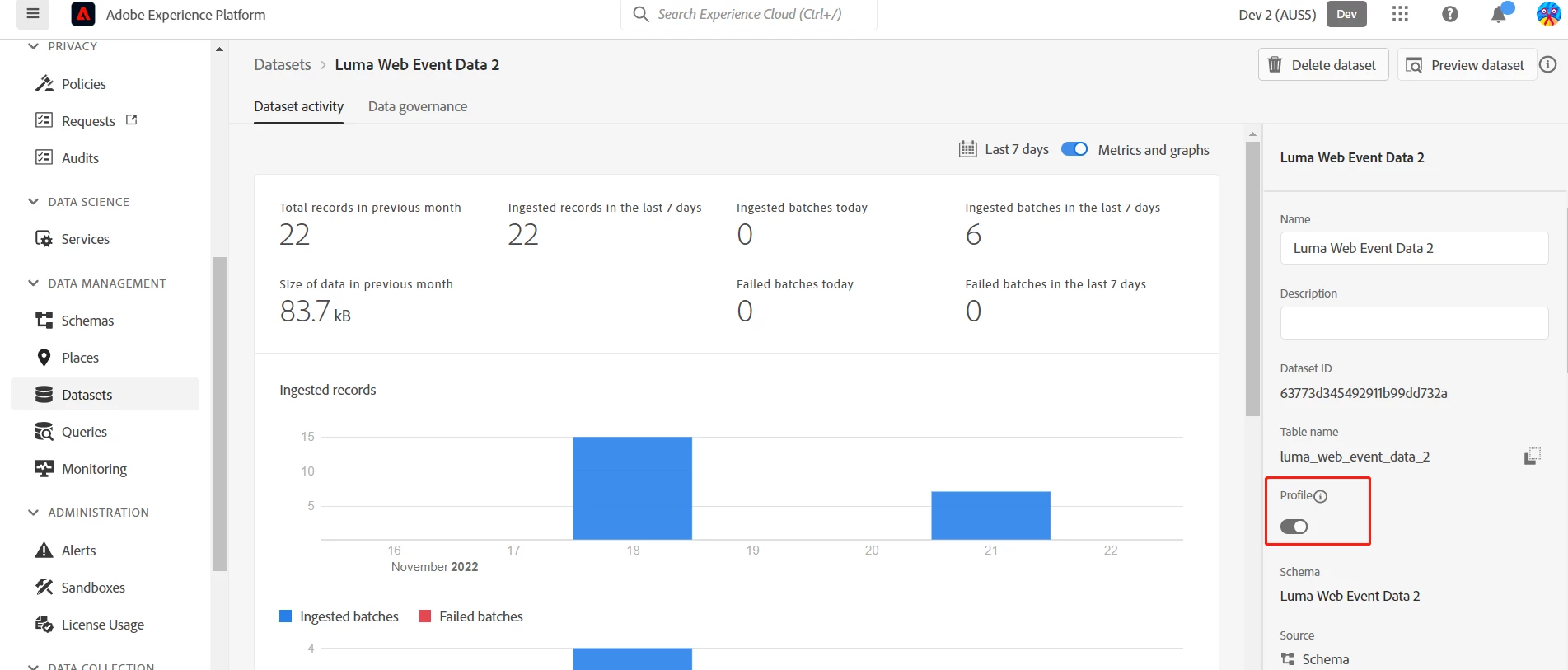1568x670 pixels.
Task: Open the application switcher grid
Action: [1400, 14]
